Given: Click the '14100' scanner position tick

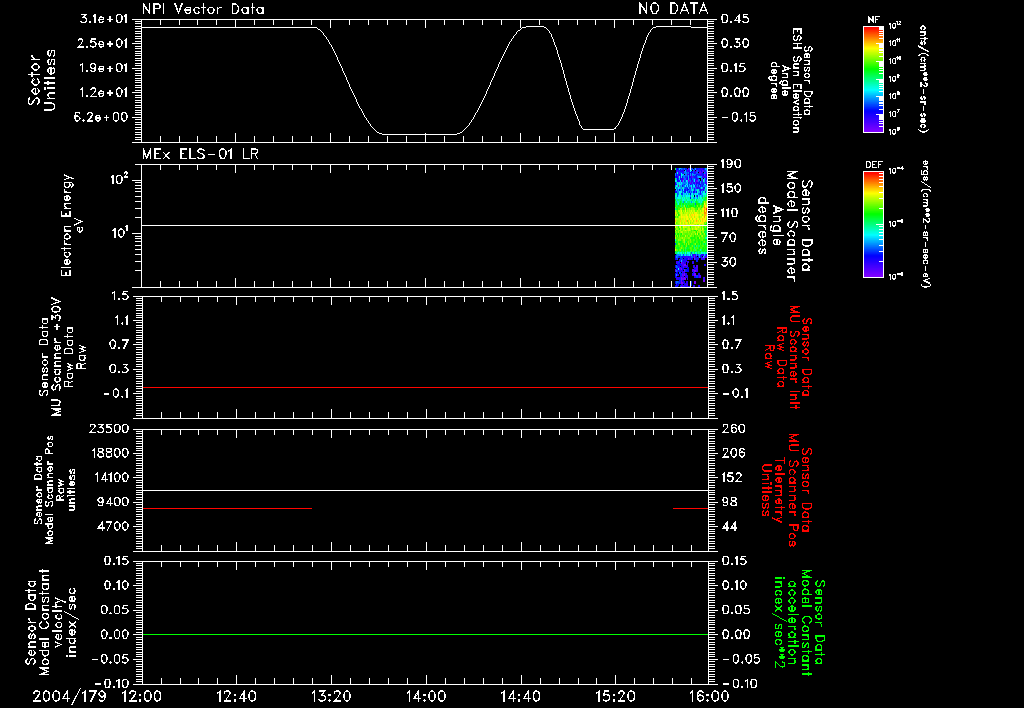Looking at the screenshot, I should coord(109,477).
